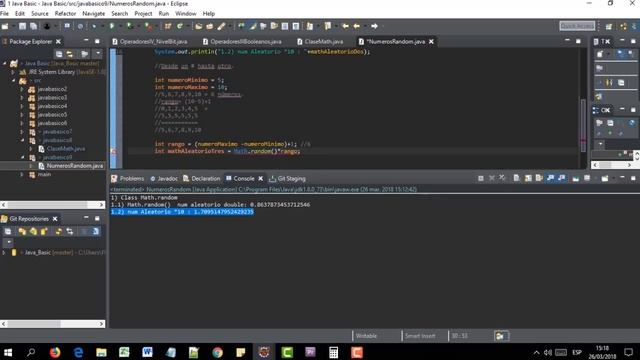This screenshot has height=360, width=640.
Task: Switch to the OperadoresIIIBooleanos.java tab
Action: pos(242,42)
